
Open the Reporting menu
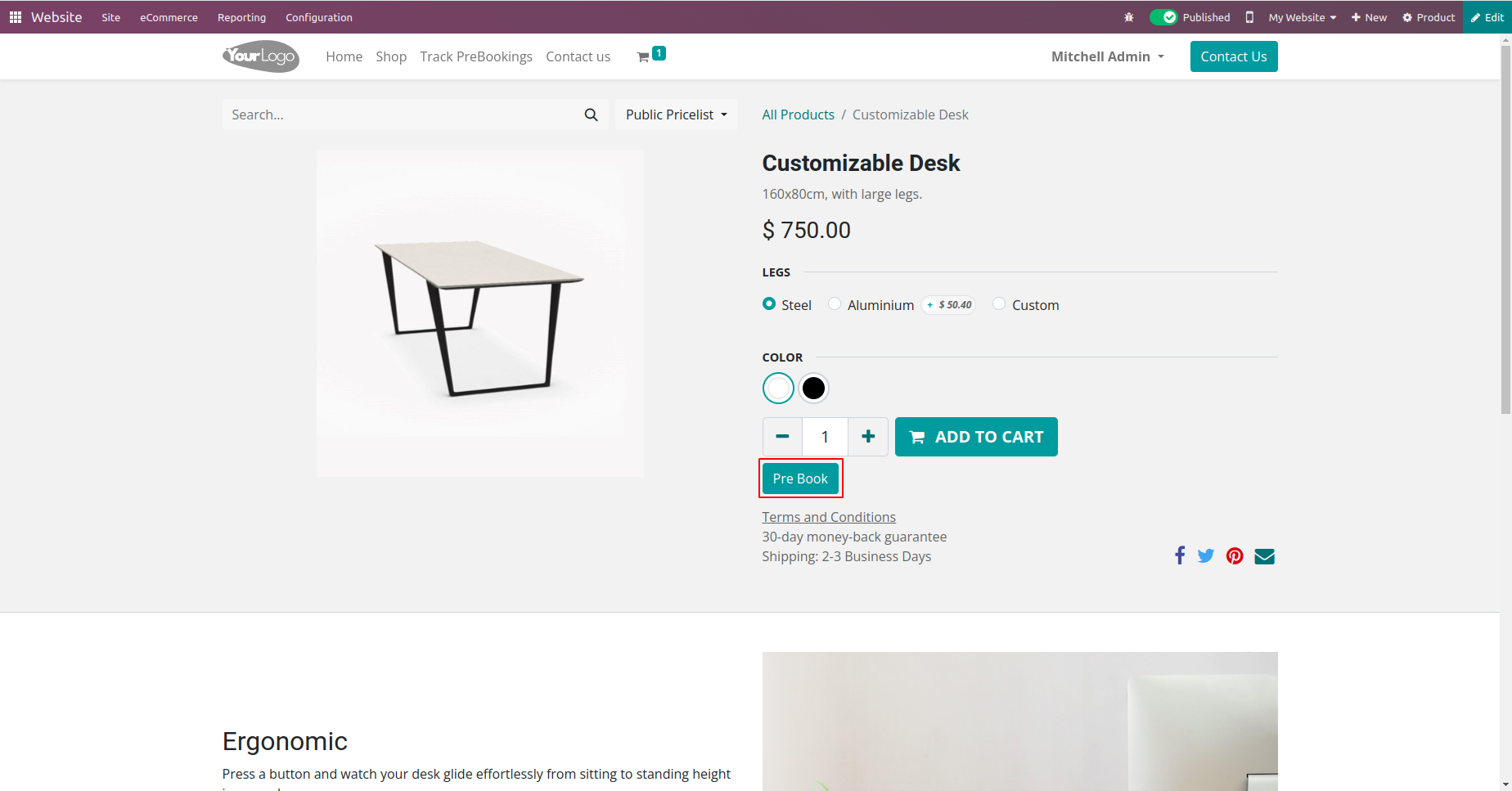point(241,17)
